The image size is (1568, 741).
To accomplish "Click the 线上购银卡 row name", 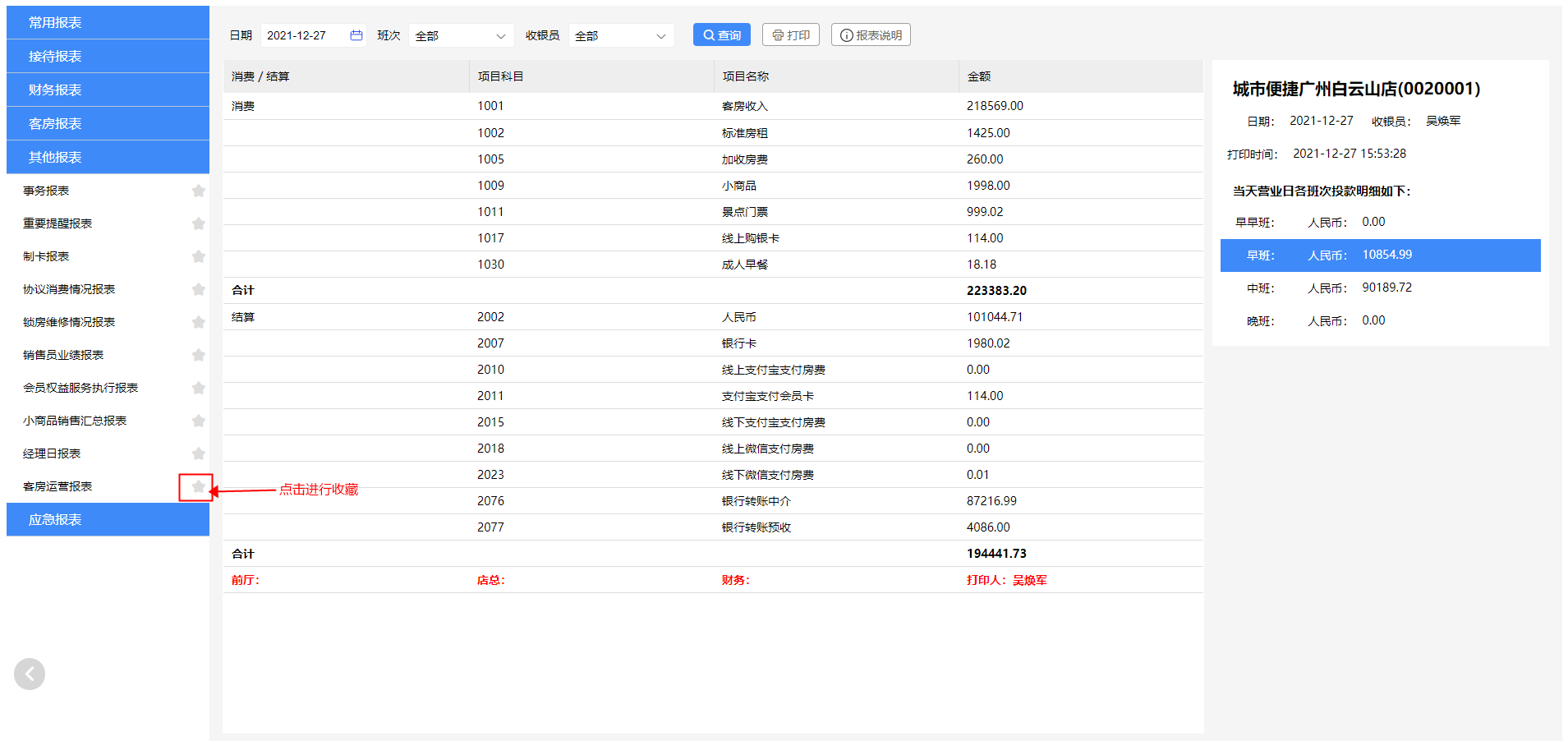I will coord(751,238).
